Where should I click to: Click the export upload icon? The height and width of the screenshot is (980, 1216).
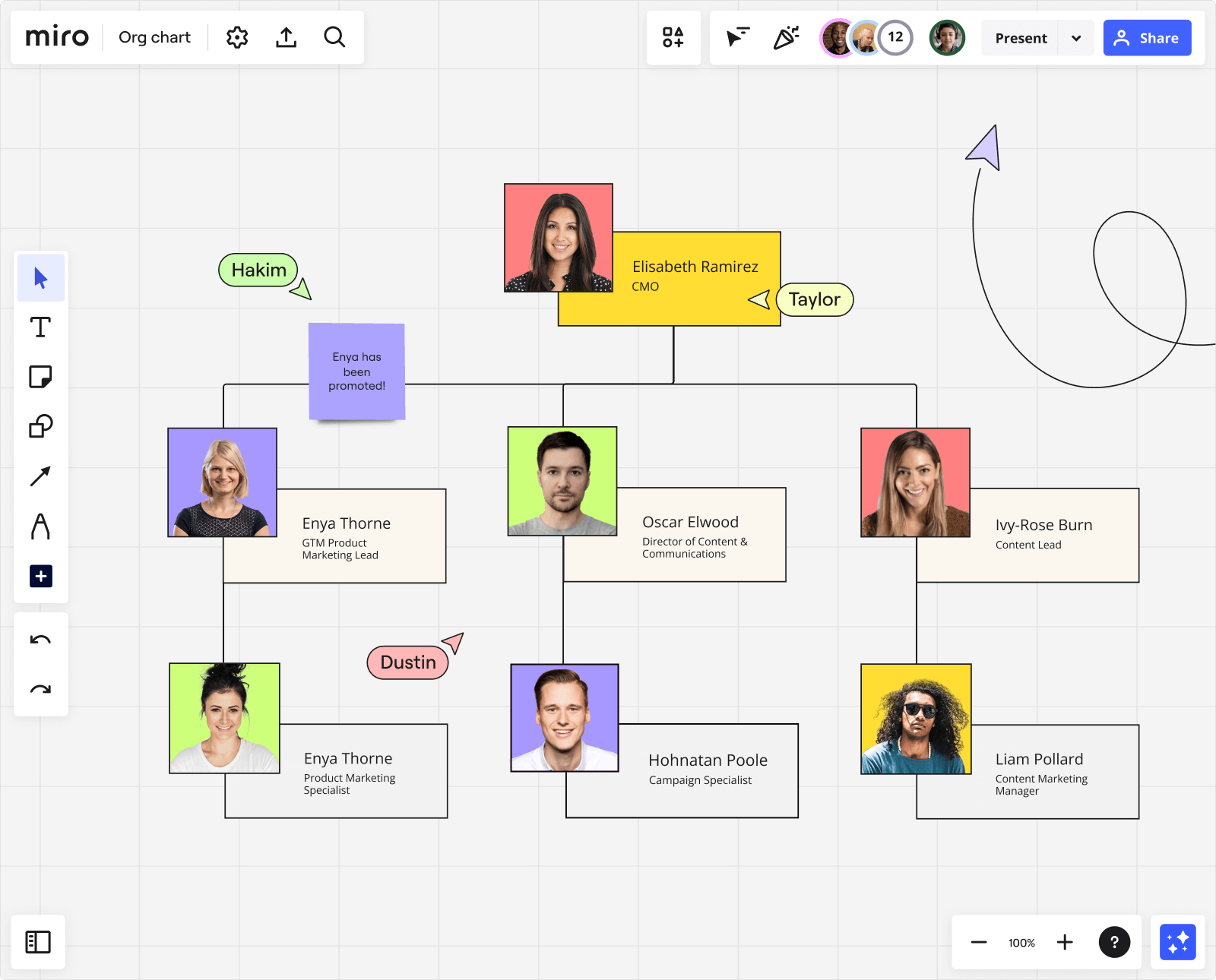pyautogui.click(x=286, y=37)
